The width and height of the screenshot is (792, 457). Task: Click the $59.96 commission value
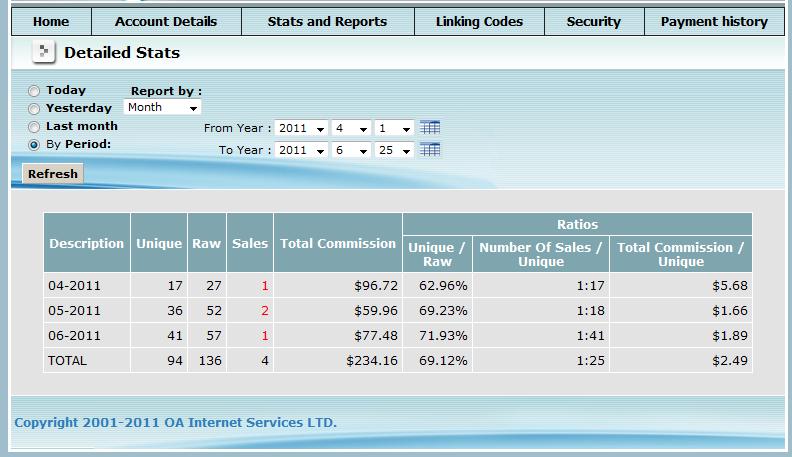(x=376, y=311)
